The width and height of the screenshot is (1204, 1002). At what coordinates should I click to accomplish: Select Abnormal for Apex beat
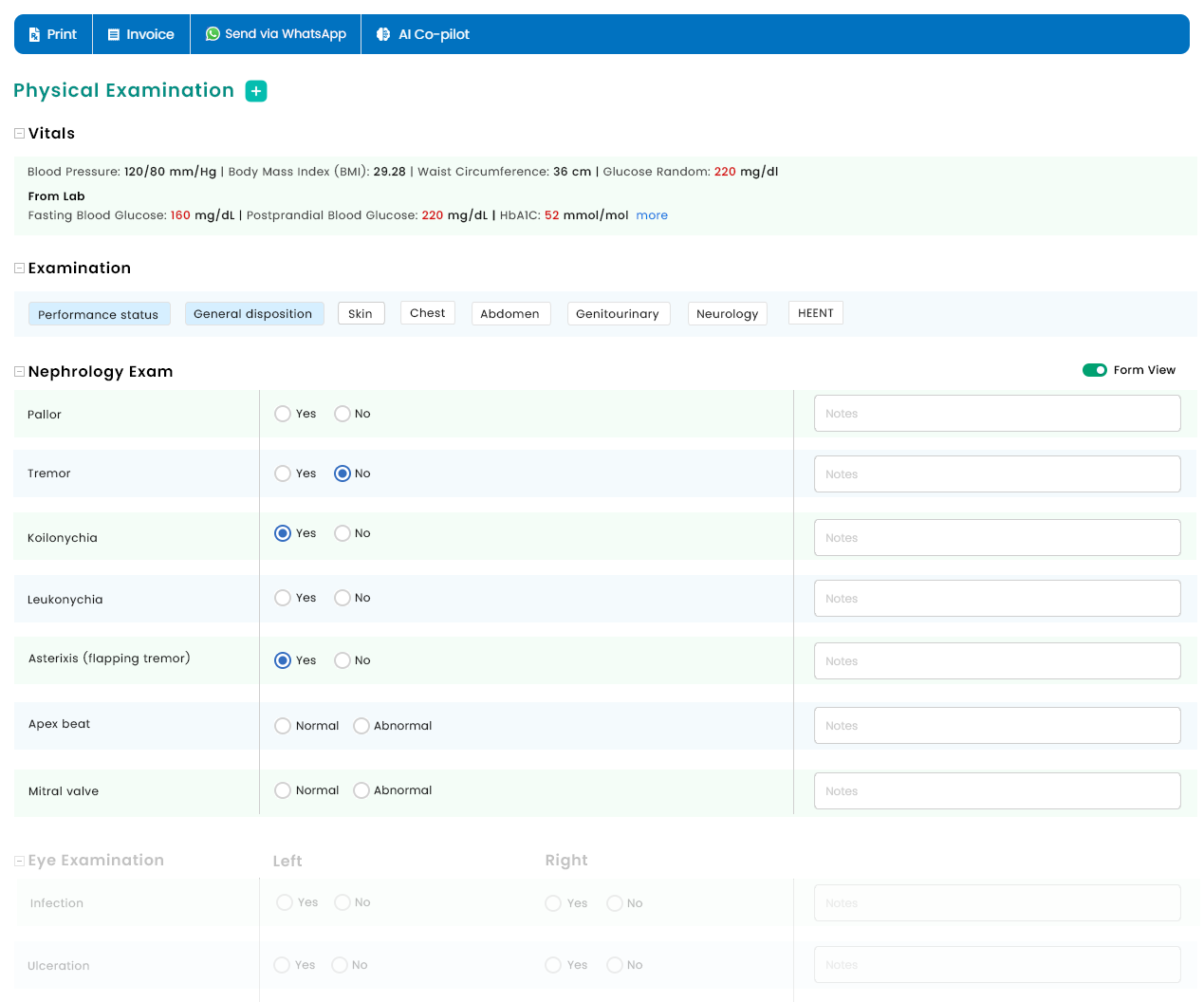click(x=361, y=726)
